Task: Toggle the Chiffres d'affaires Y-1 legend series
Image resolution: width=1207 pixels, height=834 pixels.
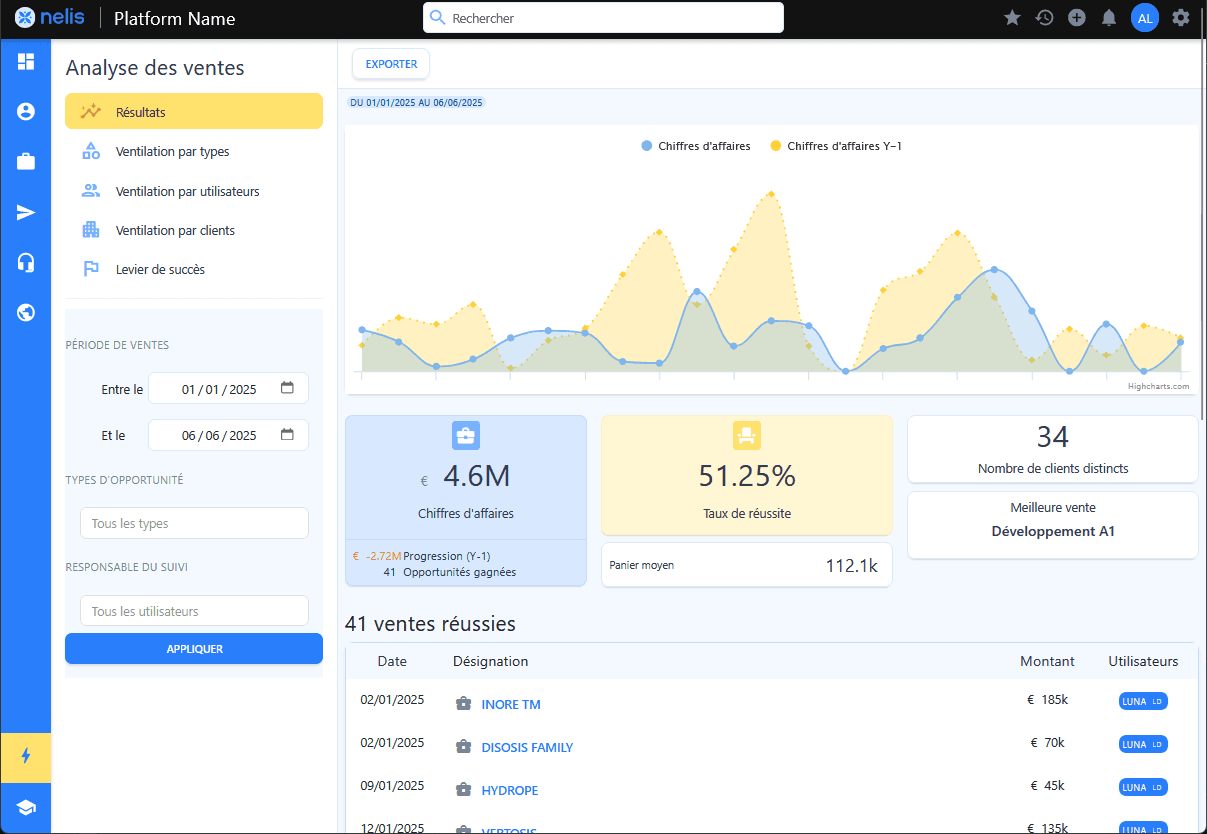Action: 836,146
